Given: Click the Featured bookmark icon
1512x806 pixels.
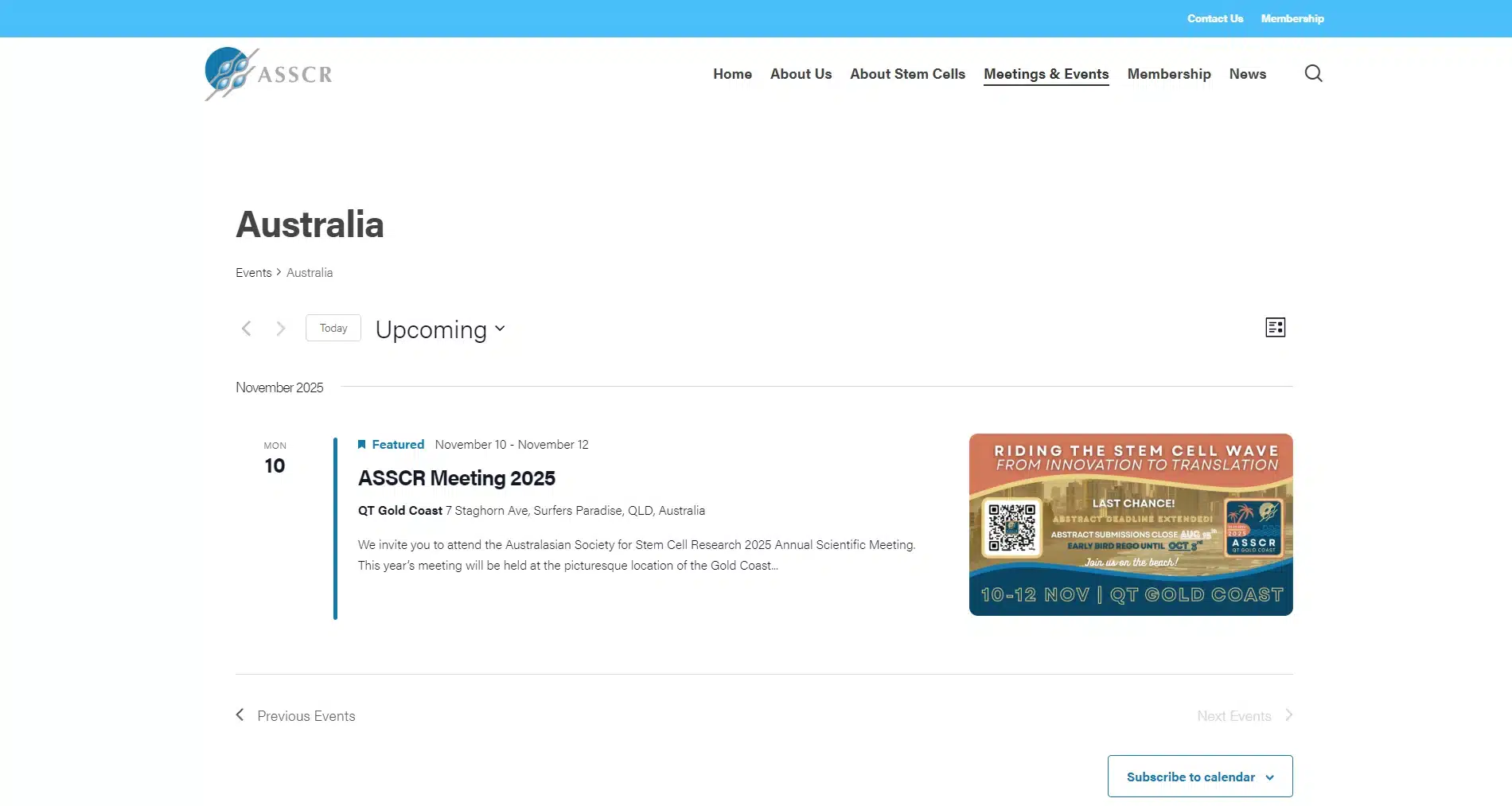Looking at the screenshot, I should pyautogui.click(x=361, y=444).
